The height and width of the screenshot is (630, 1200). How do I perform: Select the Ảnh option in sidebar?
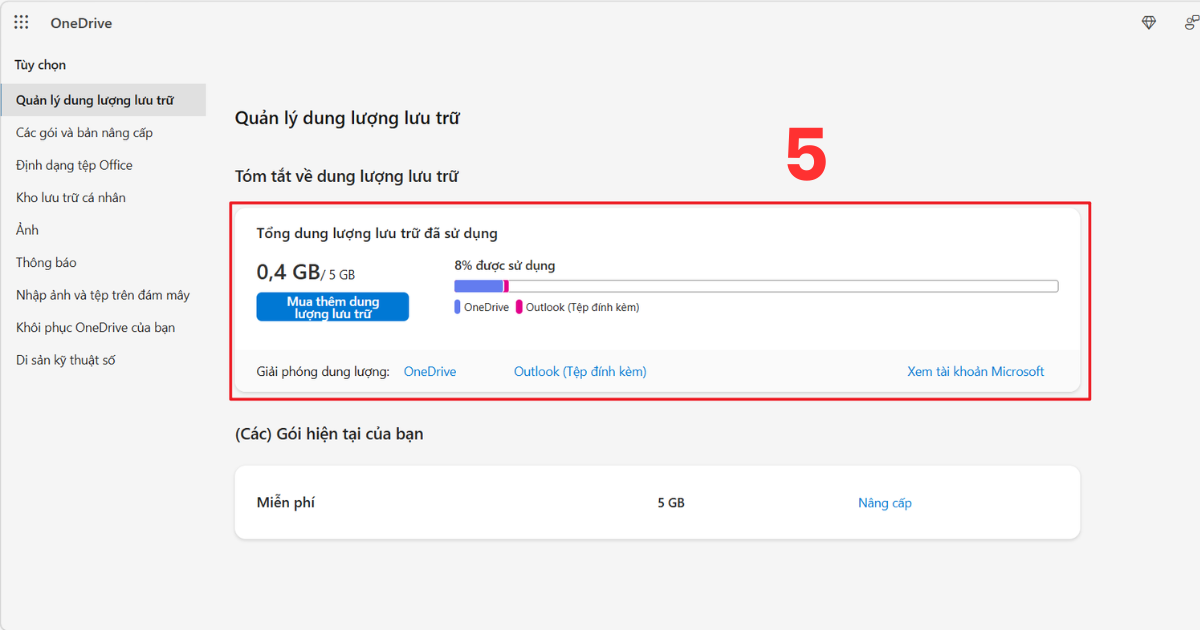click(27, 230)
